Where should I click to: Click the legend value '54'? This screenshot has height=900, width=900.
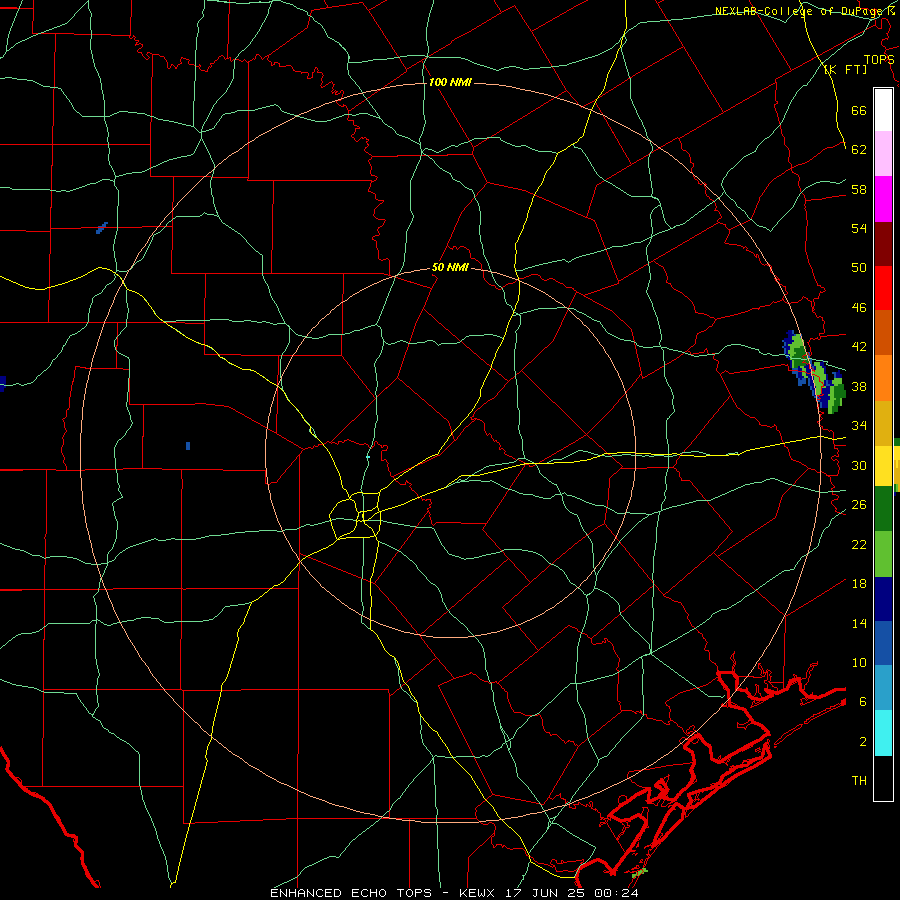(x=859, y=228)
